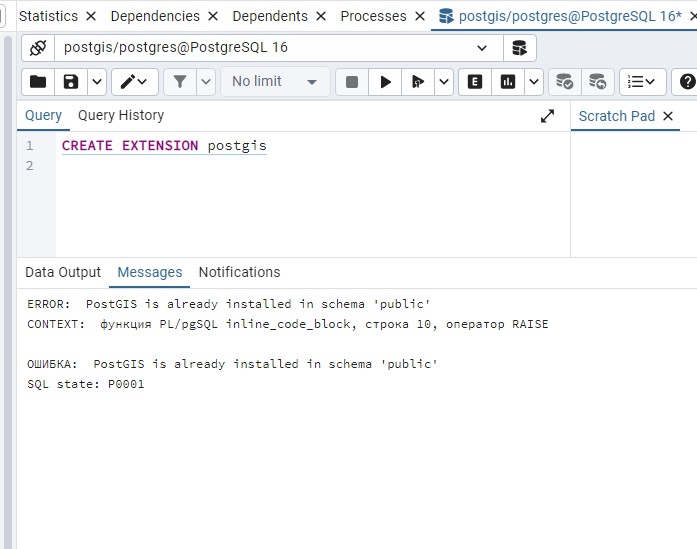Close the Processes tab
Viewport: 697px width, 549px height.
pos(420,16)
